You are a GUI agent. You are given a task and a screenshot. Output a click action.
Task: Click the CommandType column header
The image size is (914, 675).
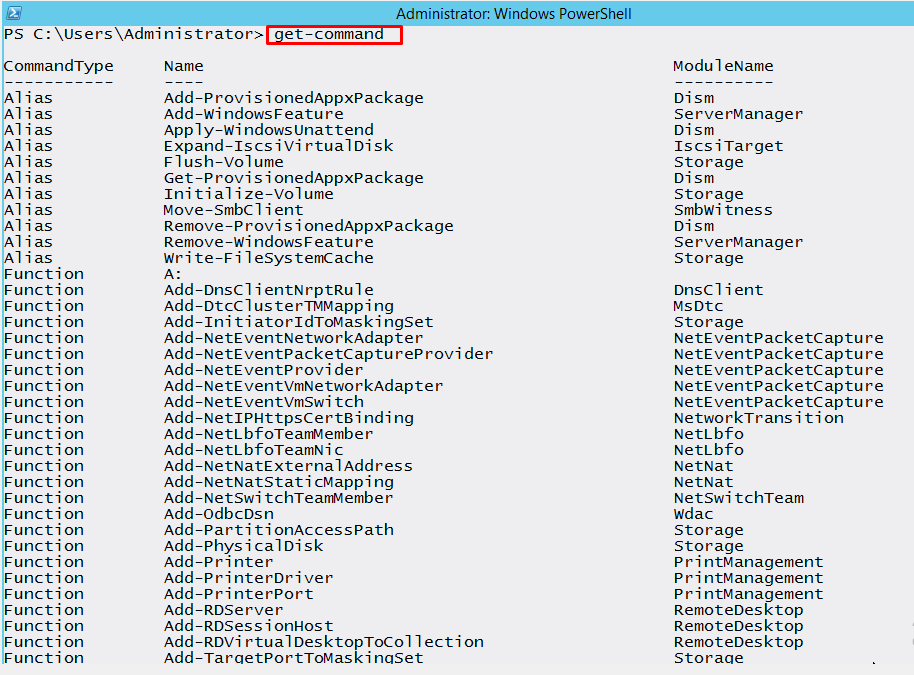[58, 65]
